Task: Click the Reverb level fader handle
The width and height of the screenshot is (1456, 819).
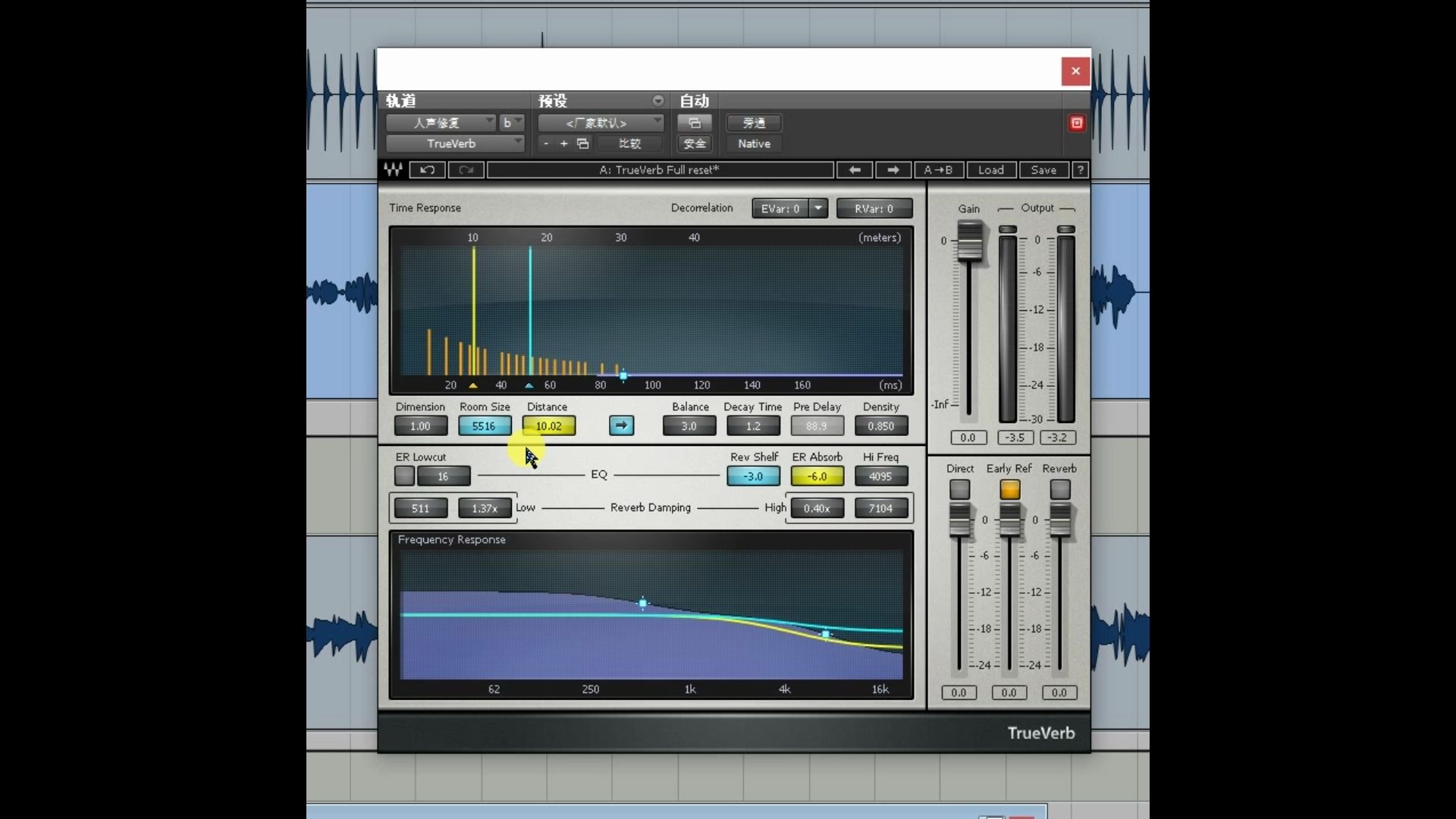Action: coord(1059,520)
